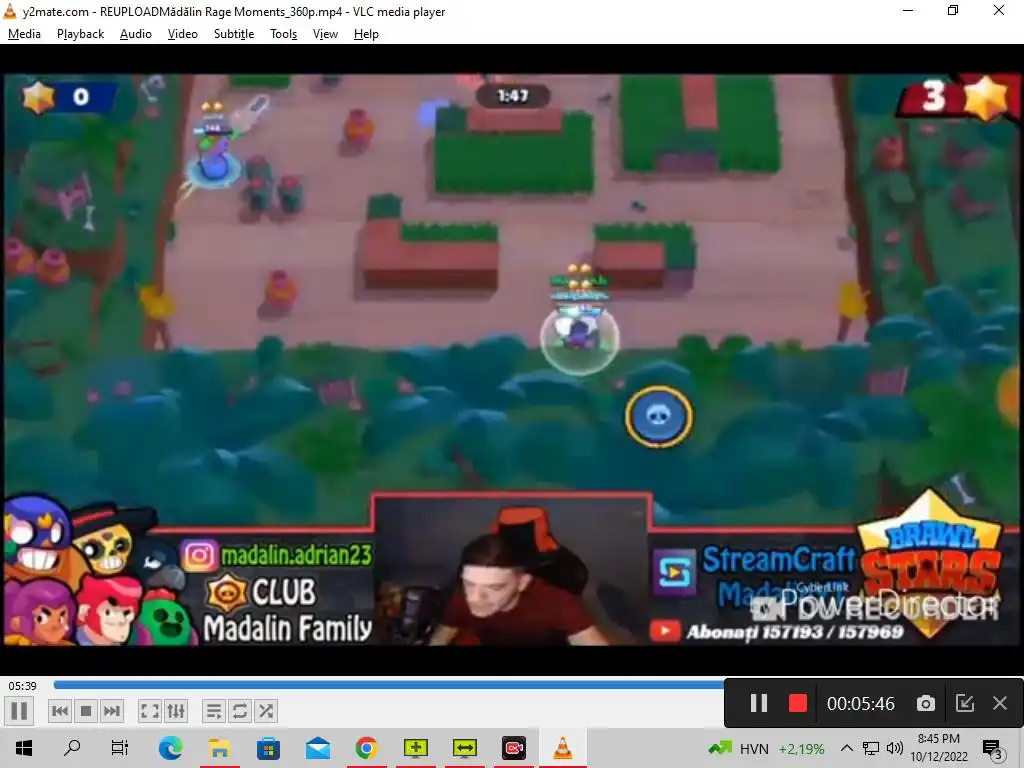The width and height of the screenshot is (1024, 768).
Task: Show hidden system tray icons
Action: tap(846, 748)
